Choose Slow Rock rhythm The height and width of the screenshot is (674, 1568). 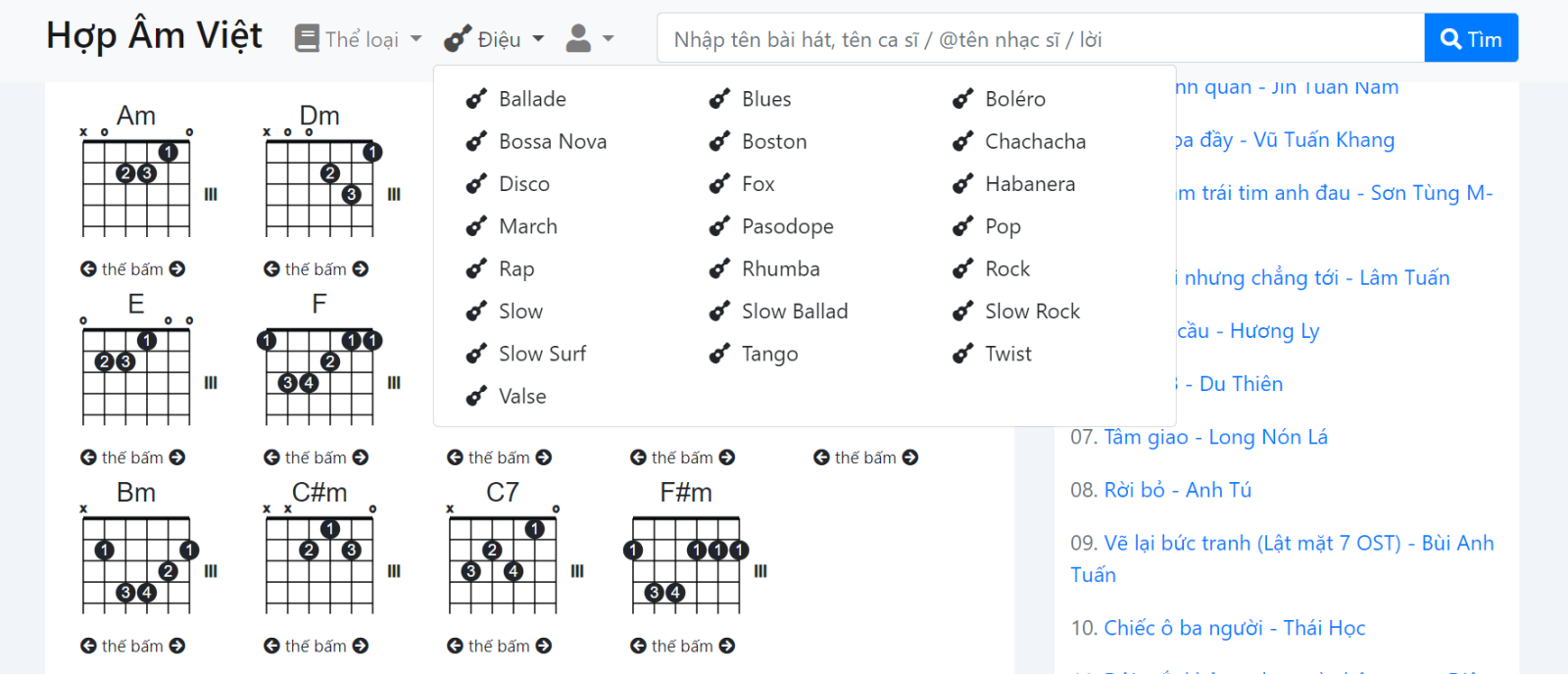click(1032, 312)
